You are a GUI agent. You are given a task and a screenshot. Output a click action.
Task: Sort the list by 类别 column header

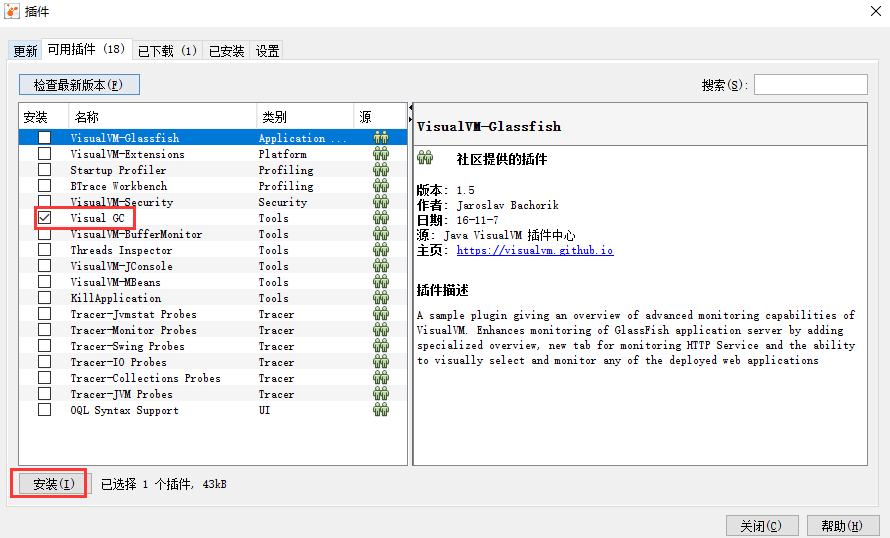[x=305, y=117]
